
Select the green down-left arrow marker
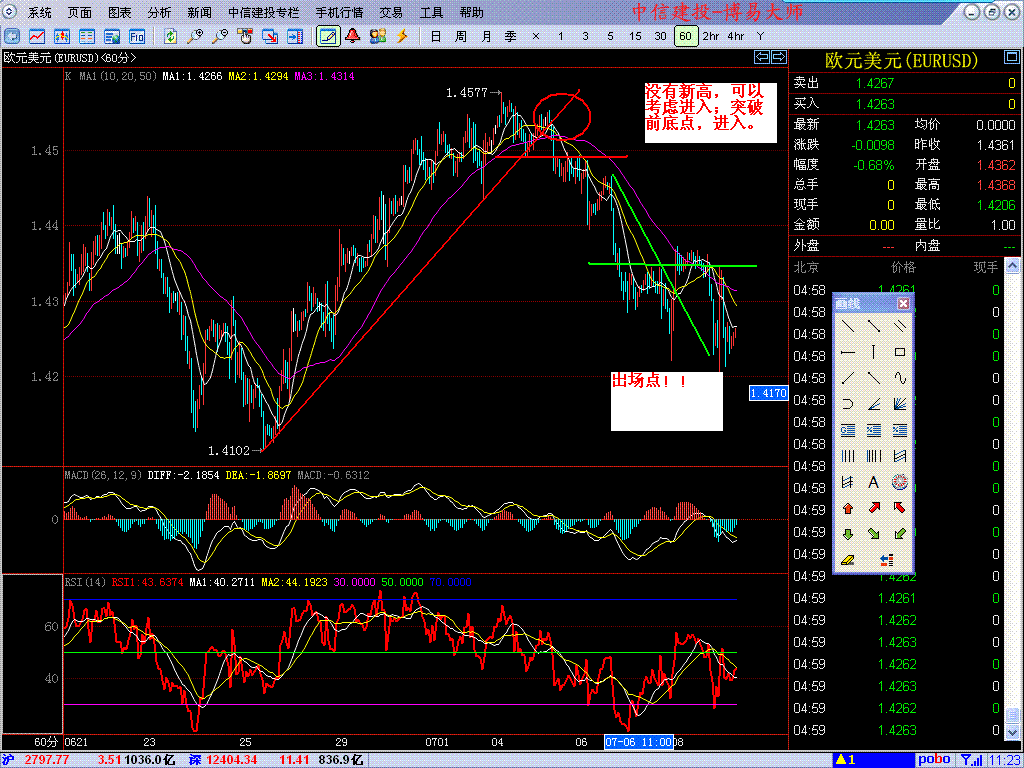click(x=900, y=534)
